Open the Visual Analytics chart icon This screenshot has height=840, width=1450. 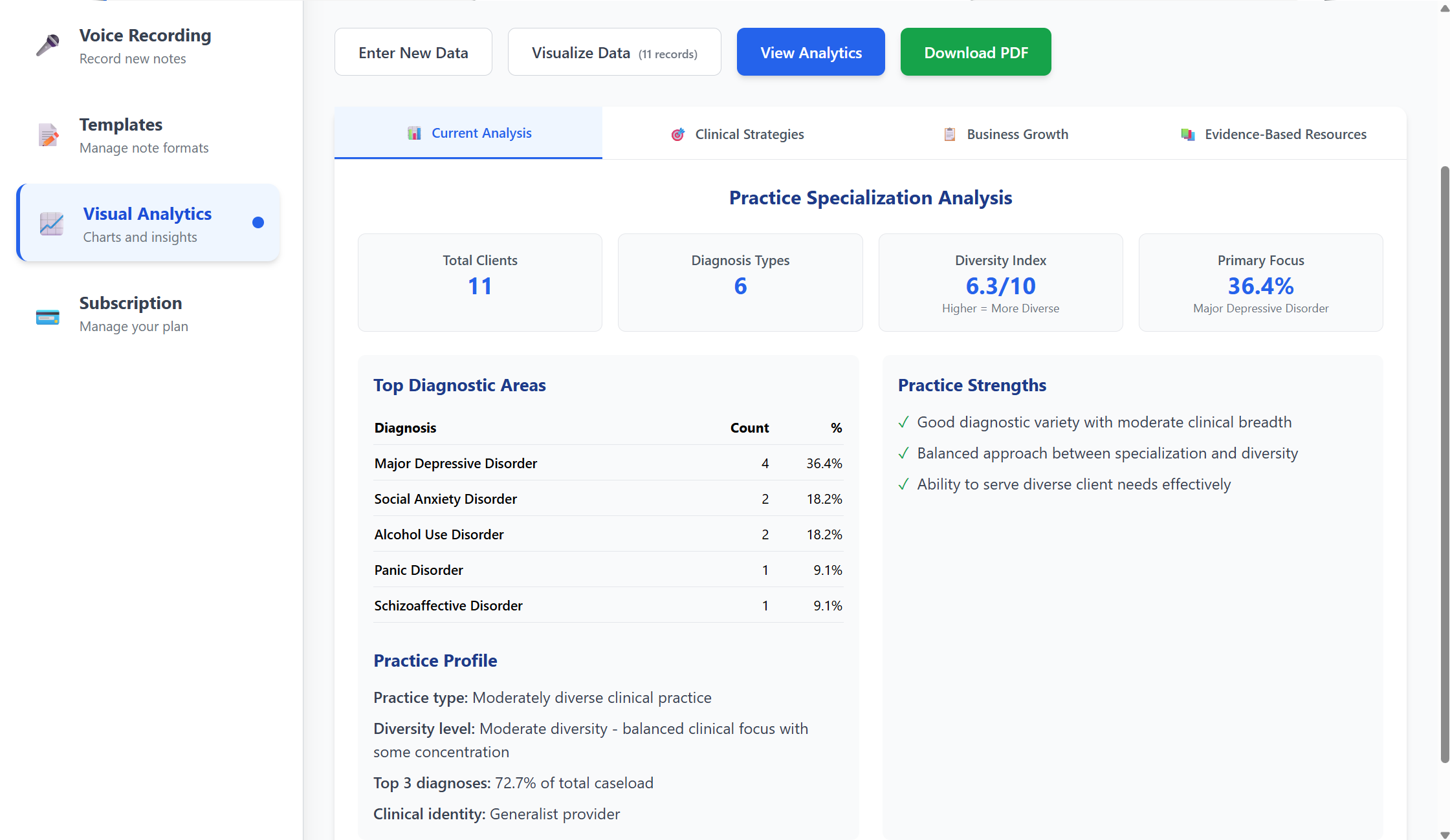pyautogui.click(x=51, y=224)
